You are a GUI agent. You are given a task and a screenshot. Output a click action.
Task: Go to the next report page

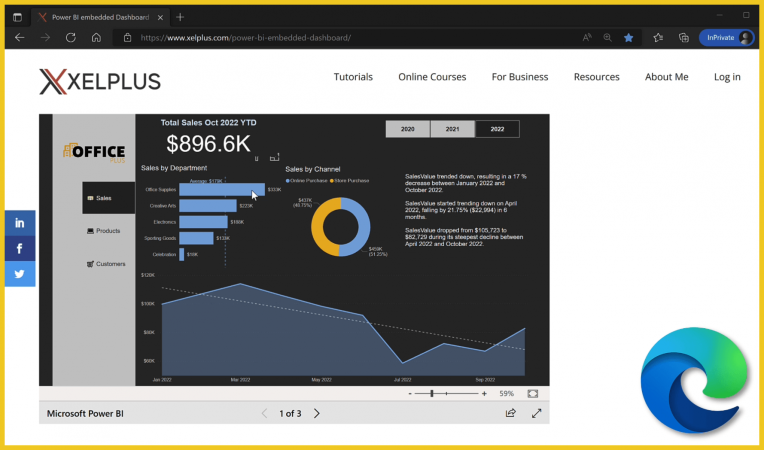click(x=317, y=413)
